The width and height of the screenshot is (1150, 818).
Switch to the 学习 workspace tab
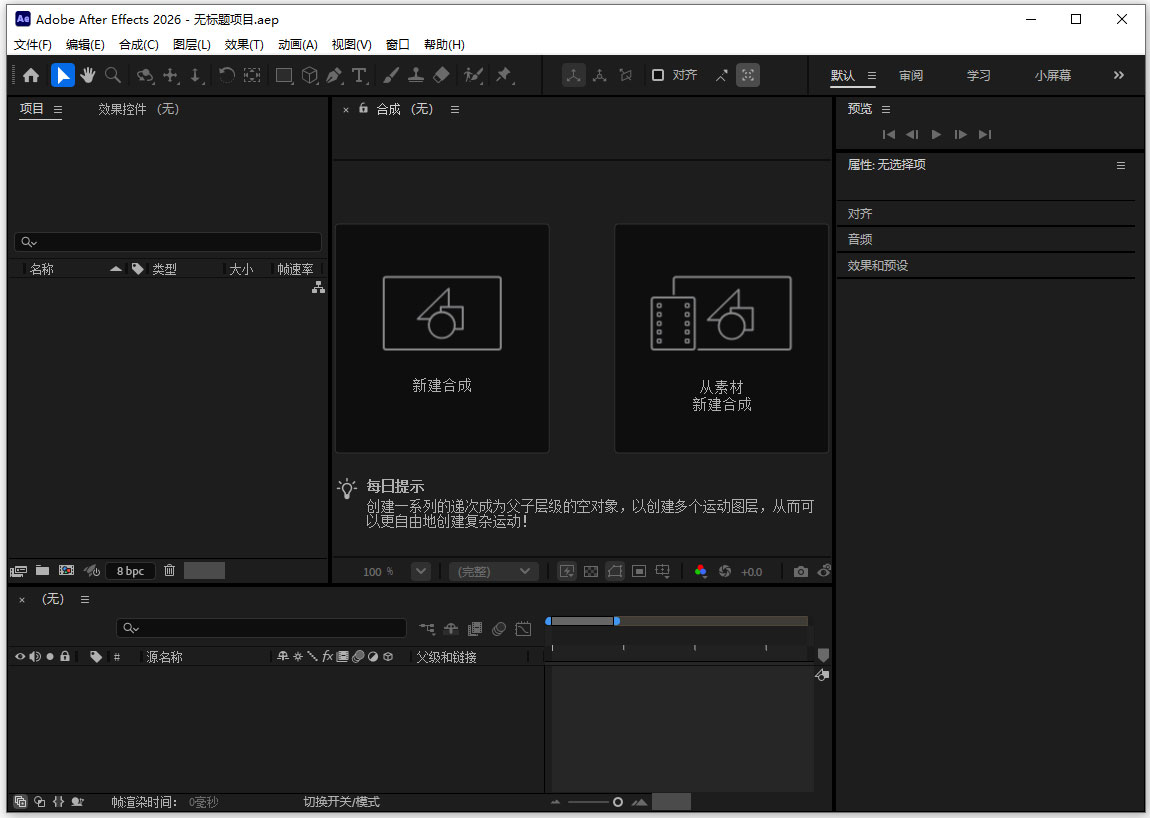(978, 75)
